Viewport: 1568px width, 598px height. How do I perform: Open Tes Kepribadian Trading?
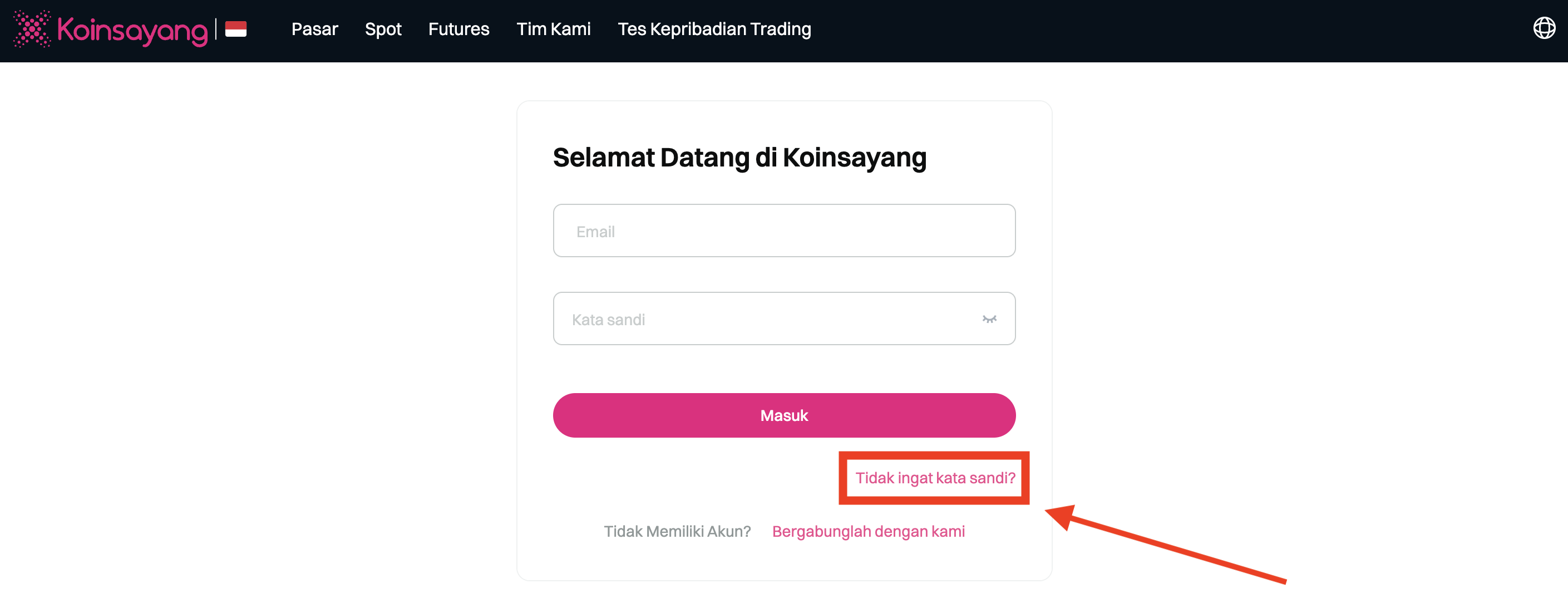point(714,29)
